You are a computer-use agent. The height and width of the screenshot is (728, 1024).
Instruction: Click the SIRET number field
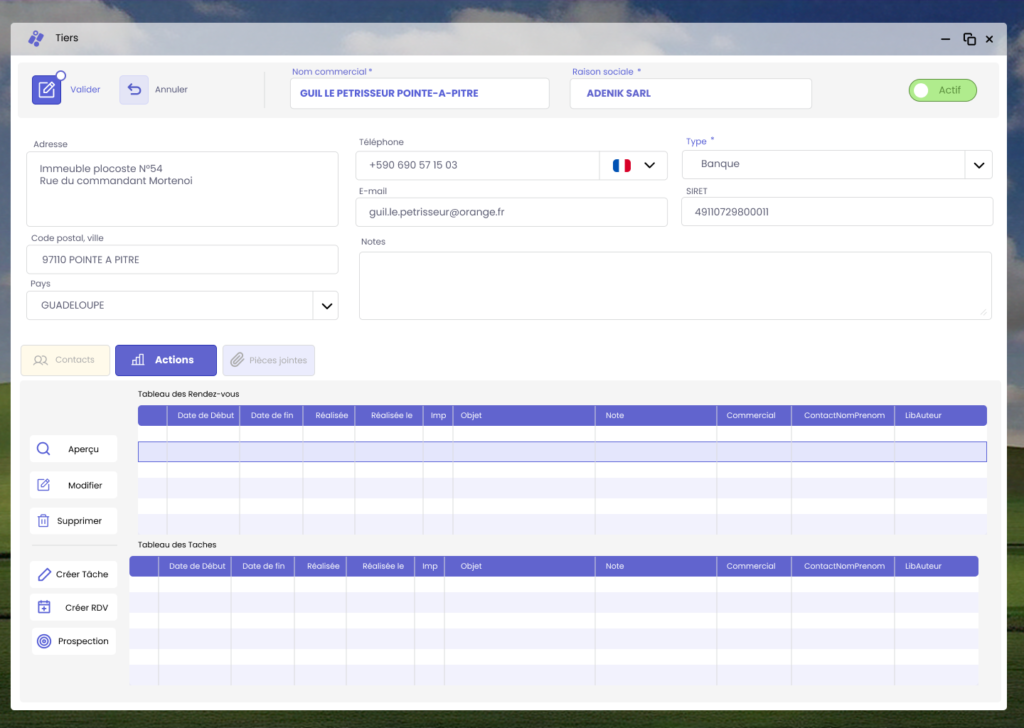[836, 212]
